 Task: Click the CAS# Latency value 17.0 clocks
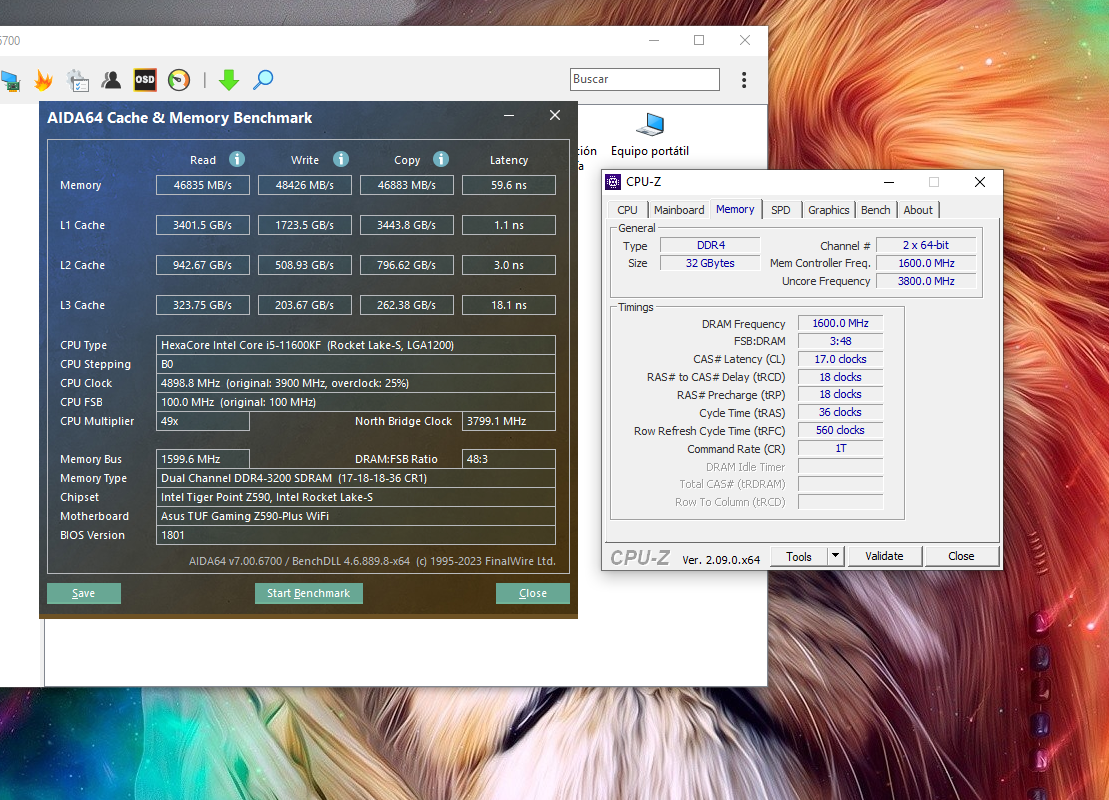tap(840, 359)
